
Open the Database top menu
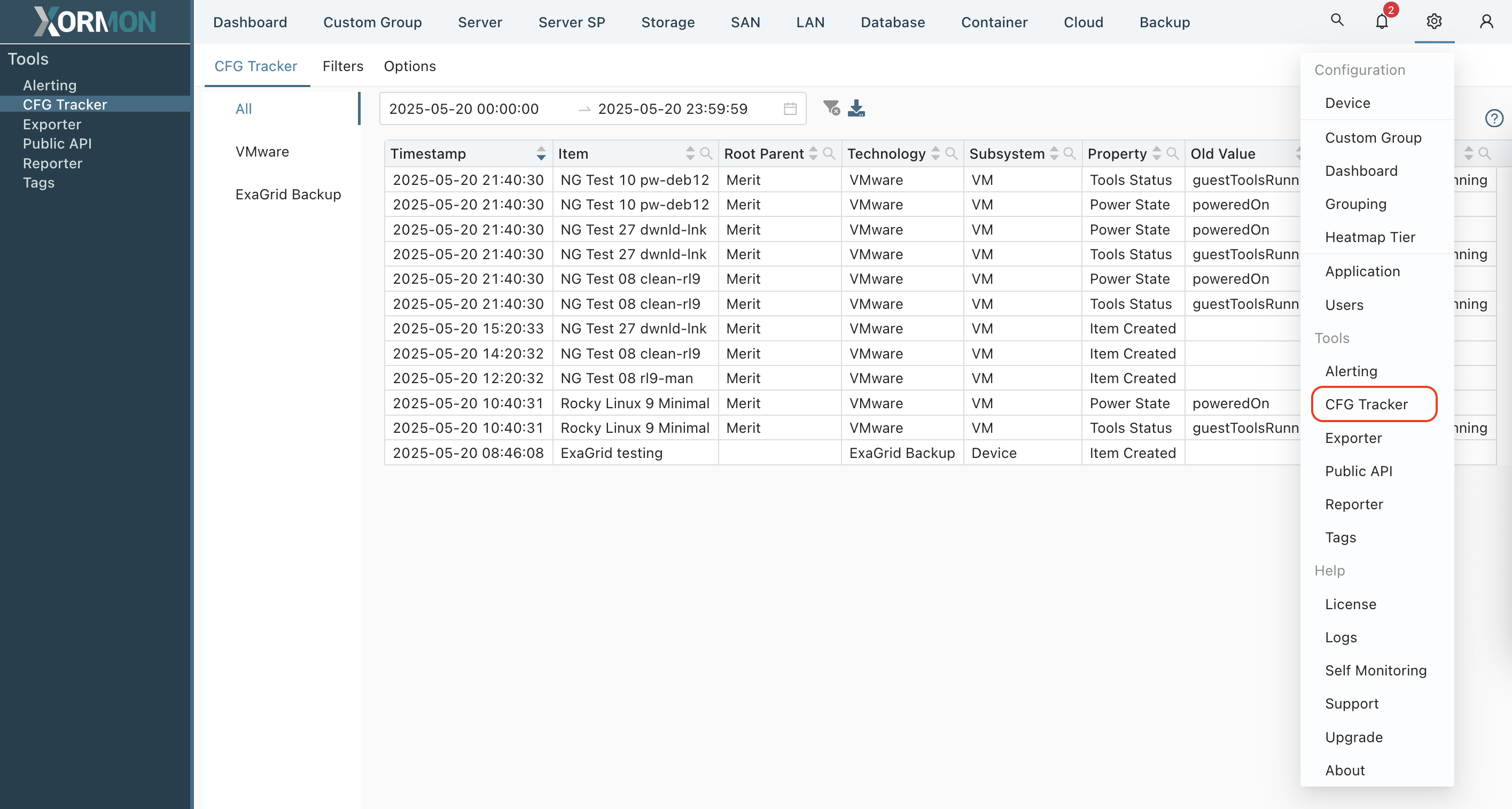tap(893, 22)
